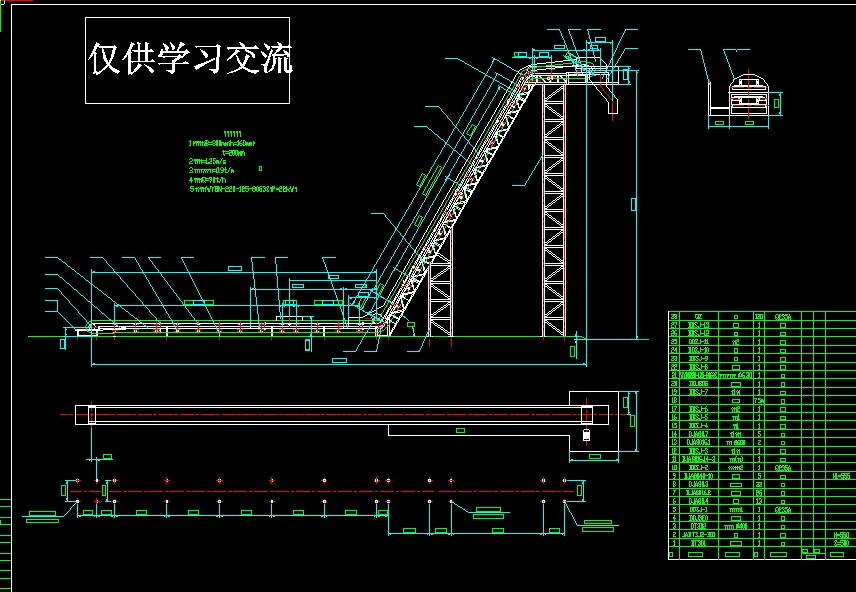Select the note line starting with "2"
Viewport: 856px width, 592px height.
click(x=207, y=162)
